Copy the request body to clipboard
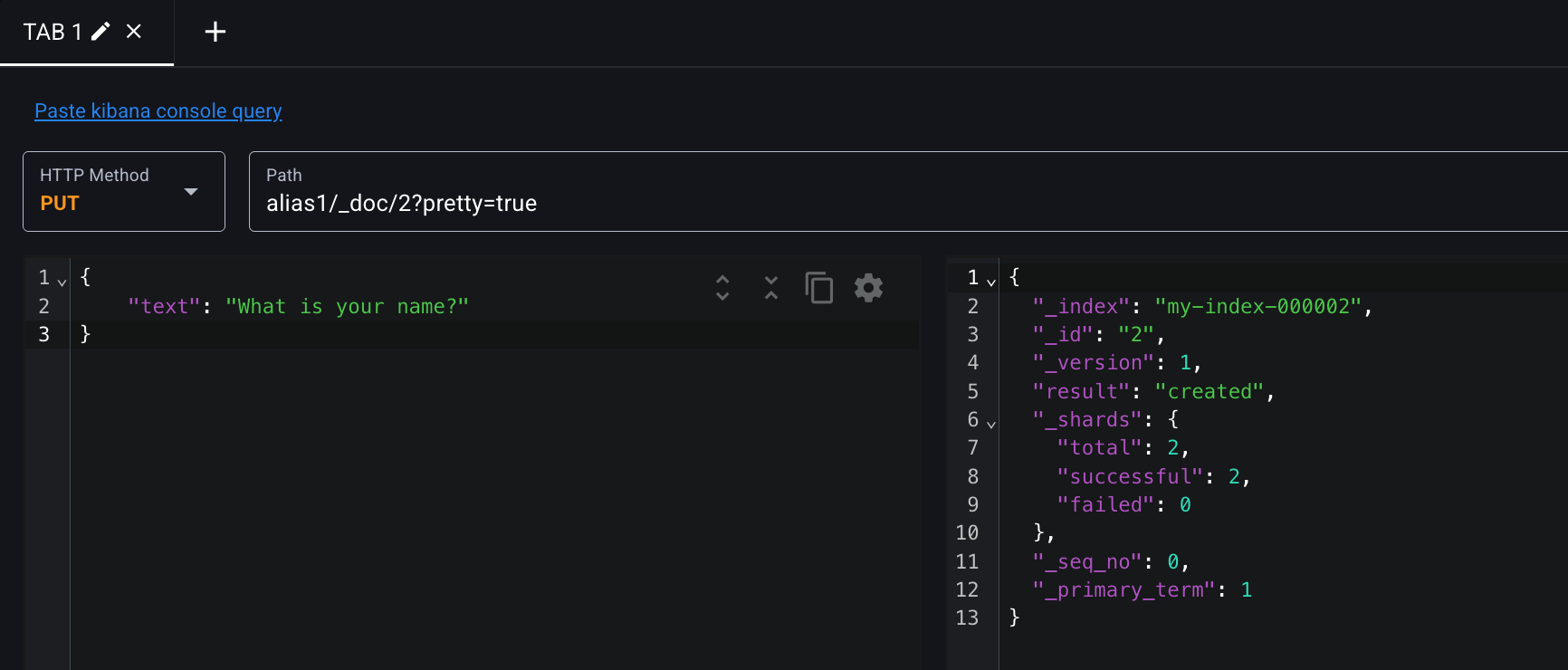Screen dimensions: 1568x670 point(819,288)
